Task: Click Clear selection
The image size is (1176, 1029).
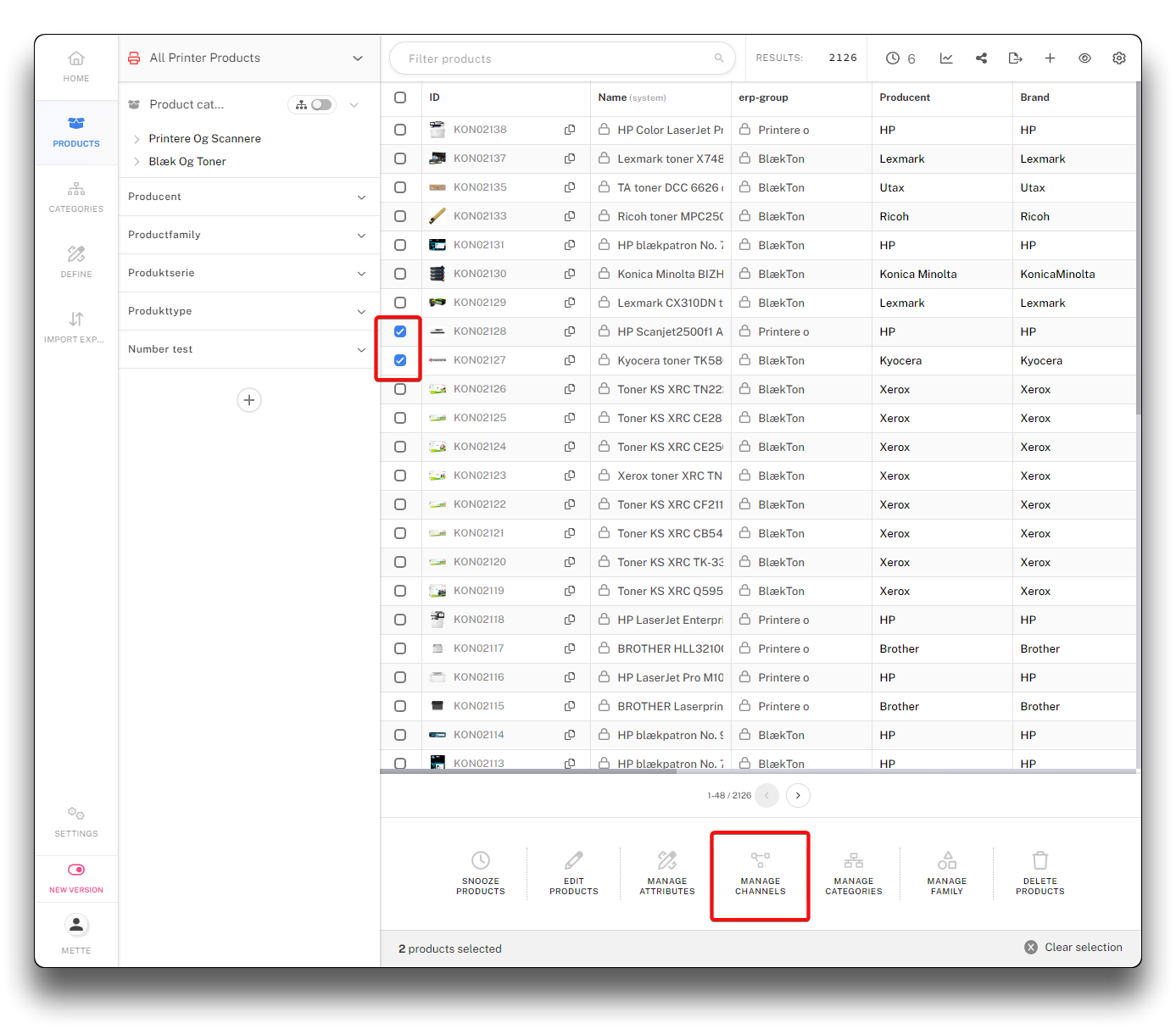Action: click(x=1073, y=948)
